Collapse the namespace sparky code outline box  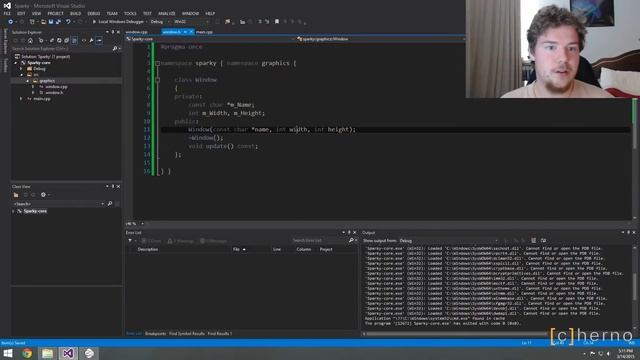click(x=158, y=63)
